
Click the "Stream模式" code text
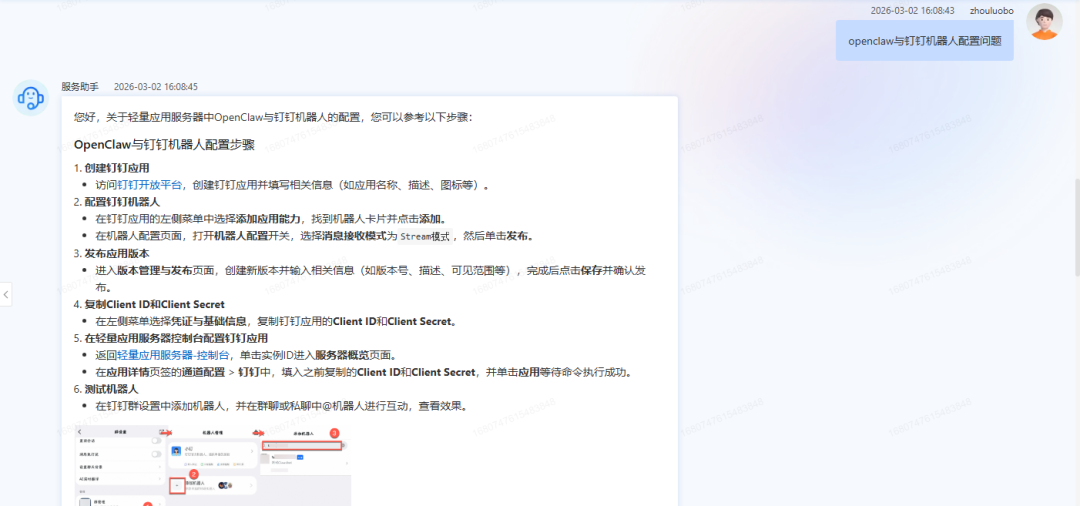click(425, 236)
